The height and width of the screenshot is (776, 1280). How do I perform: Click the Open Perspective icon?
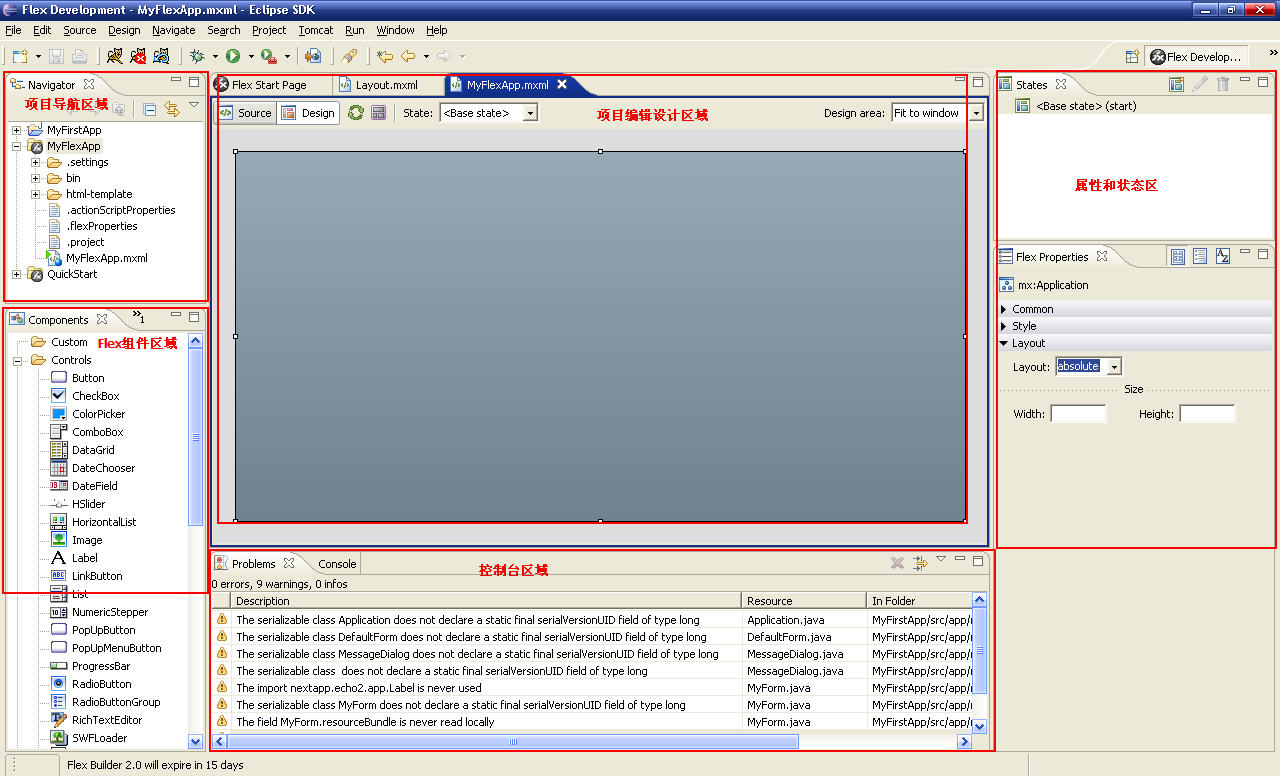(1132, 57)
